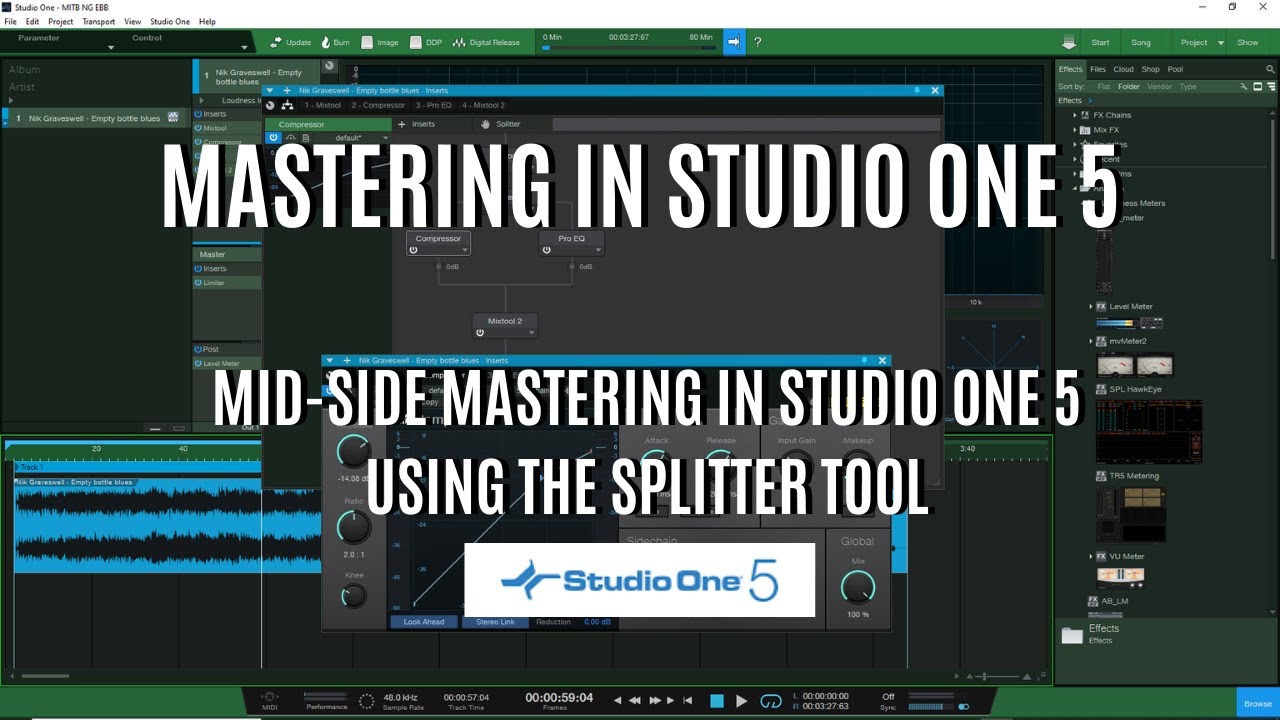This screenshot has width=1280, height=720.
Task: Switch to the Pool browser tab
Action: [1175, 69]
